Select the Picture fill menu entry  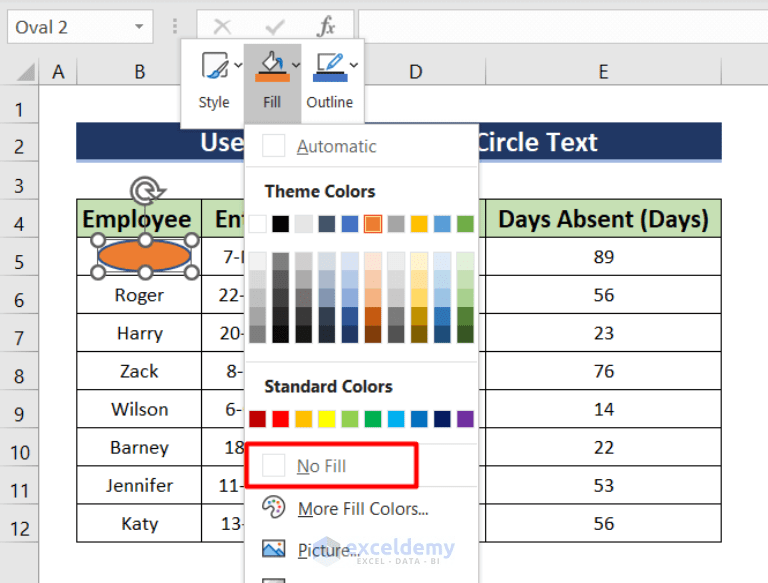(361, 550)
